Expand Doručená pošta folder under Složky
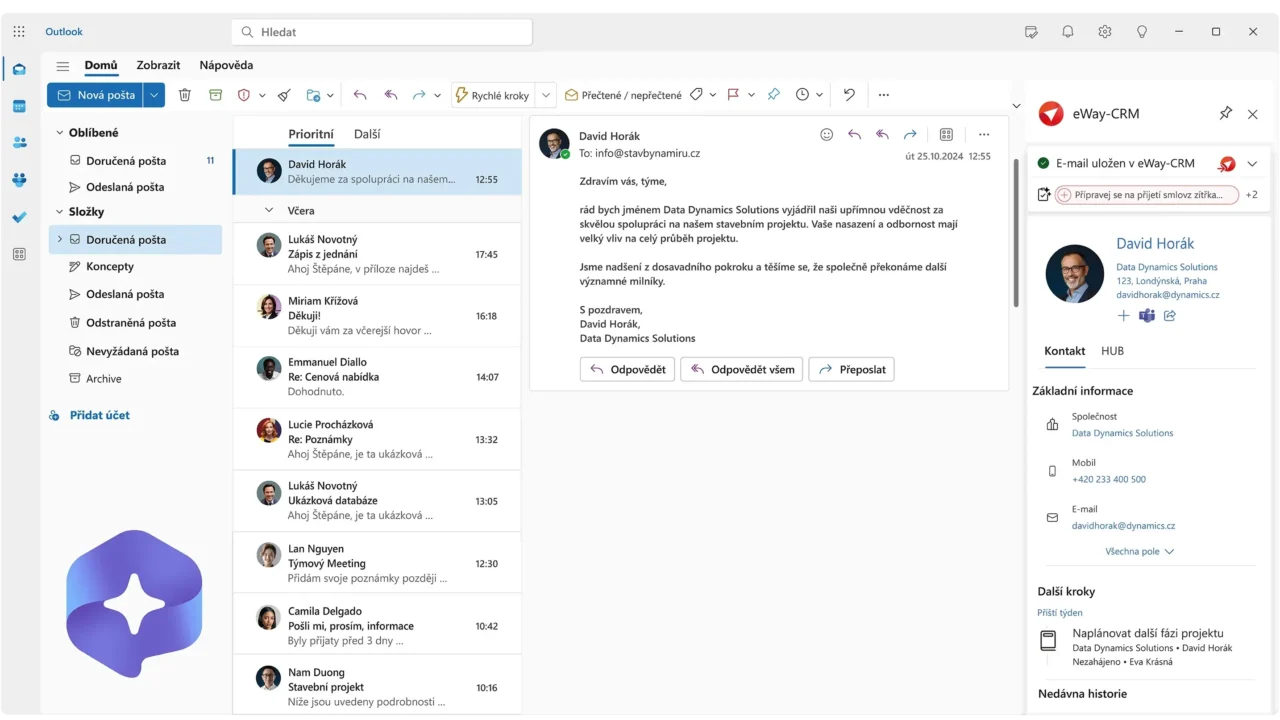 tap(59, 240)
